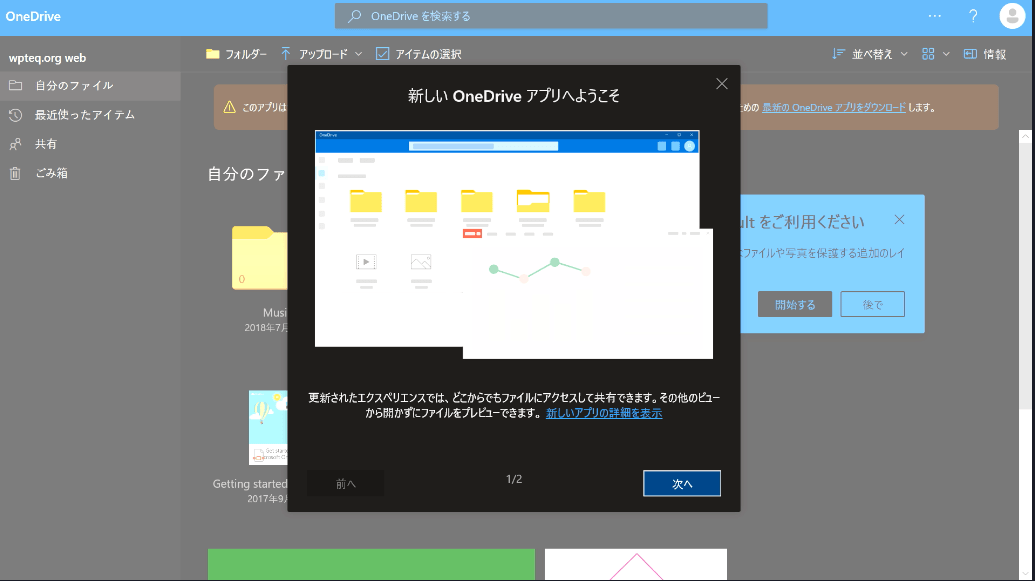Screen dimensions: 1035x581
Task: Click the sort order icon
Action: pos(838,53)
